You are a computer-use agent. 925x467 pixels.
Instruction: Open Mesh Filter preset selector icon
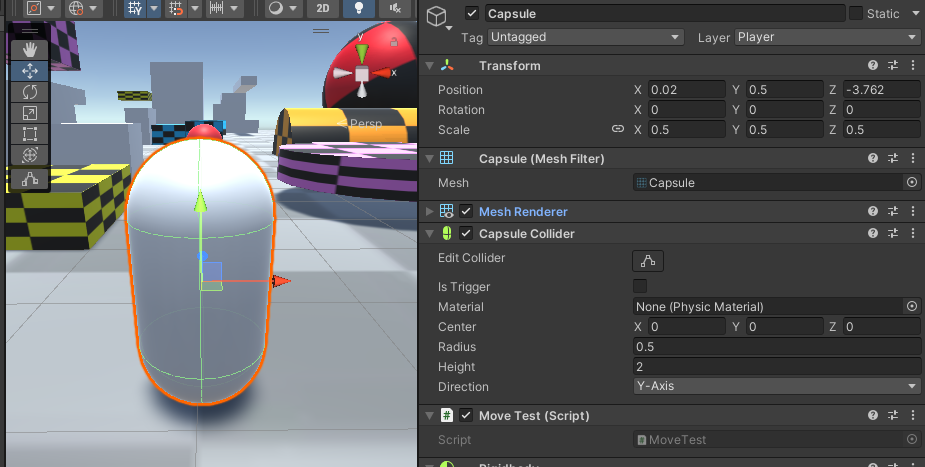point(893,158)
